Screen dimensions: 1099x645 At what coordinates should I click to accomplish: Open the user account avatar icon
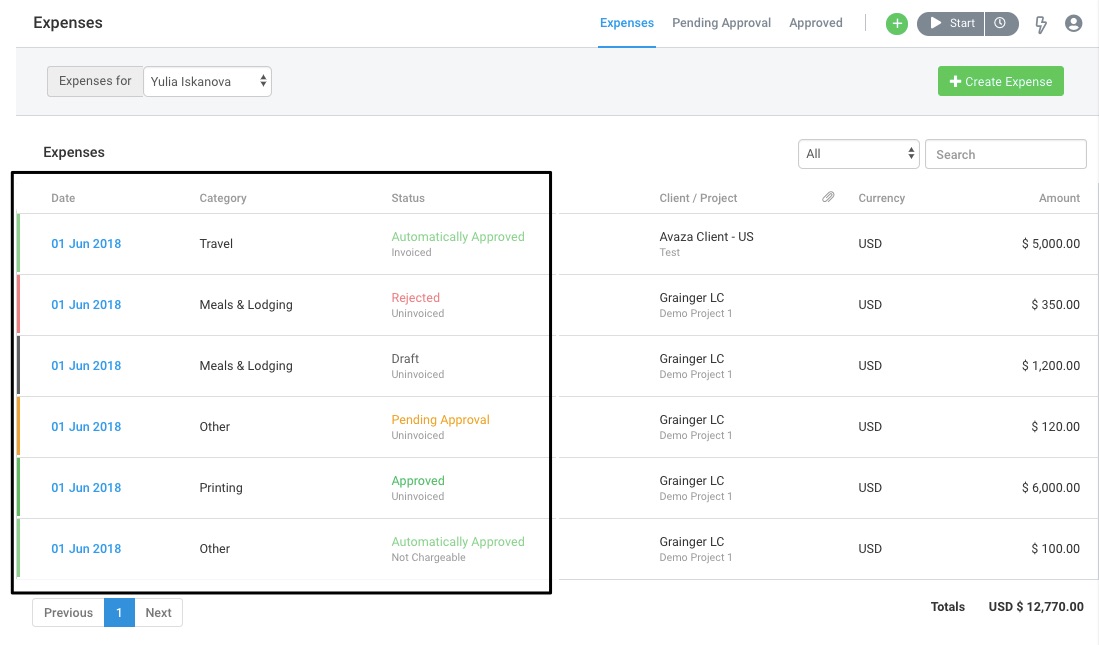(1074, 22)
